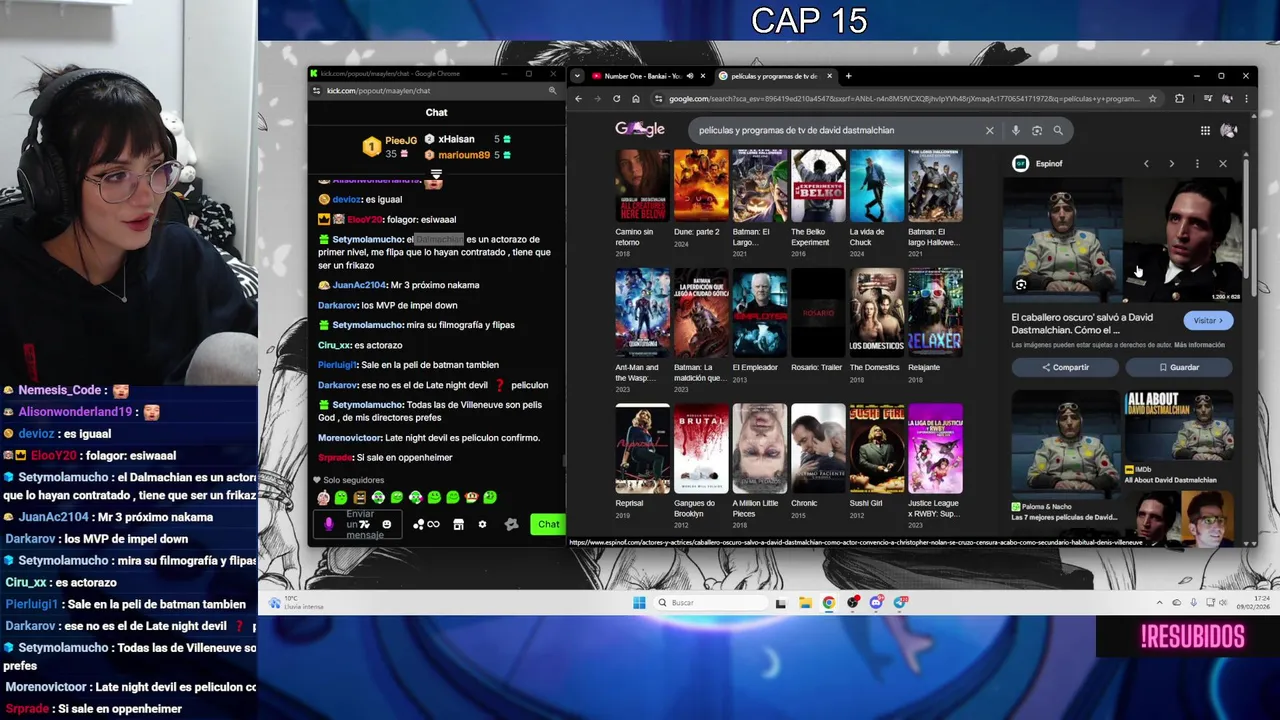Open Más información link about copyrights
This screenshot has width=1280, height=720.
click(x=1199, y=345)
